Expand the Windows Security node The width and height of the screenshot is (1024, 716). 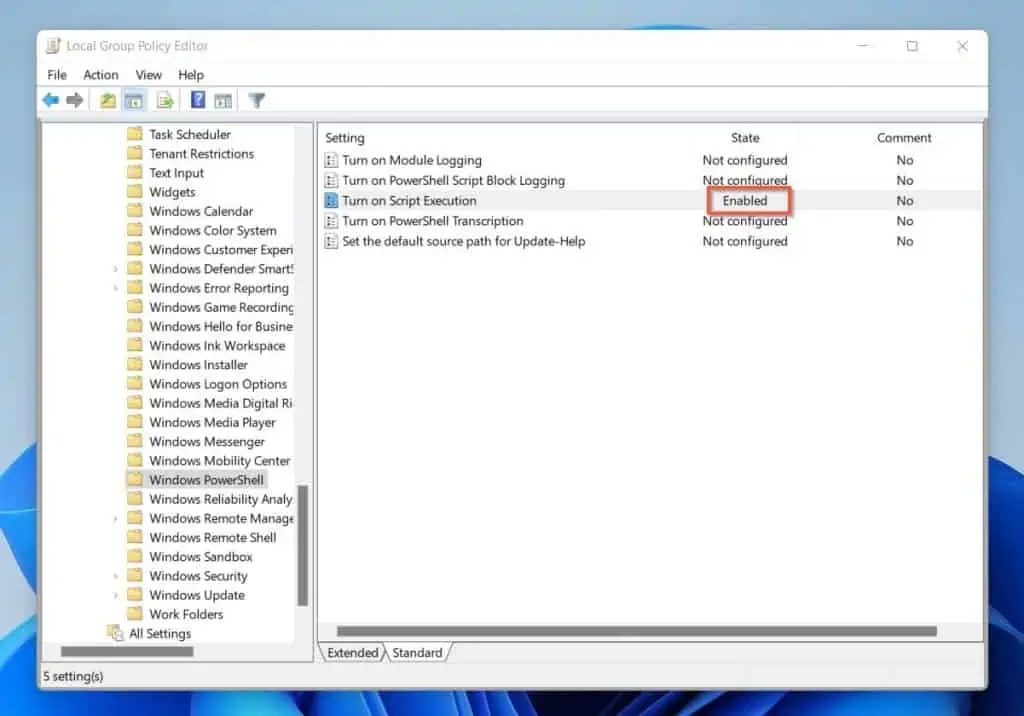coord(116,576)
